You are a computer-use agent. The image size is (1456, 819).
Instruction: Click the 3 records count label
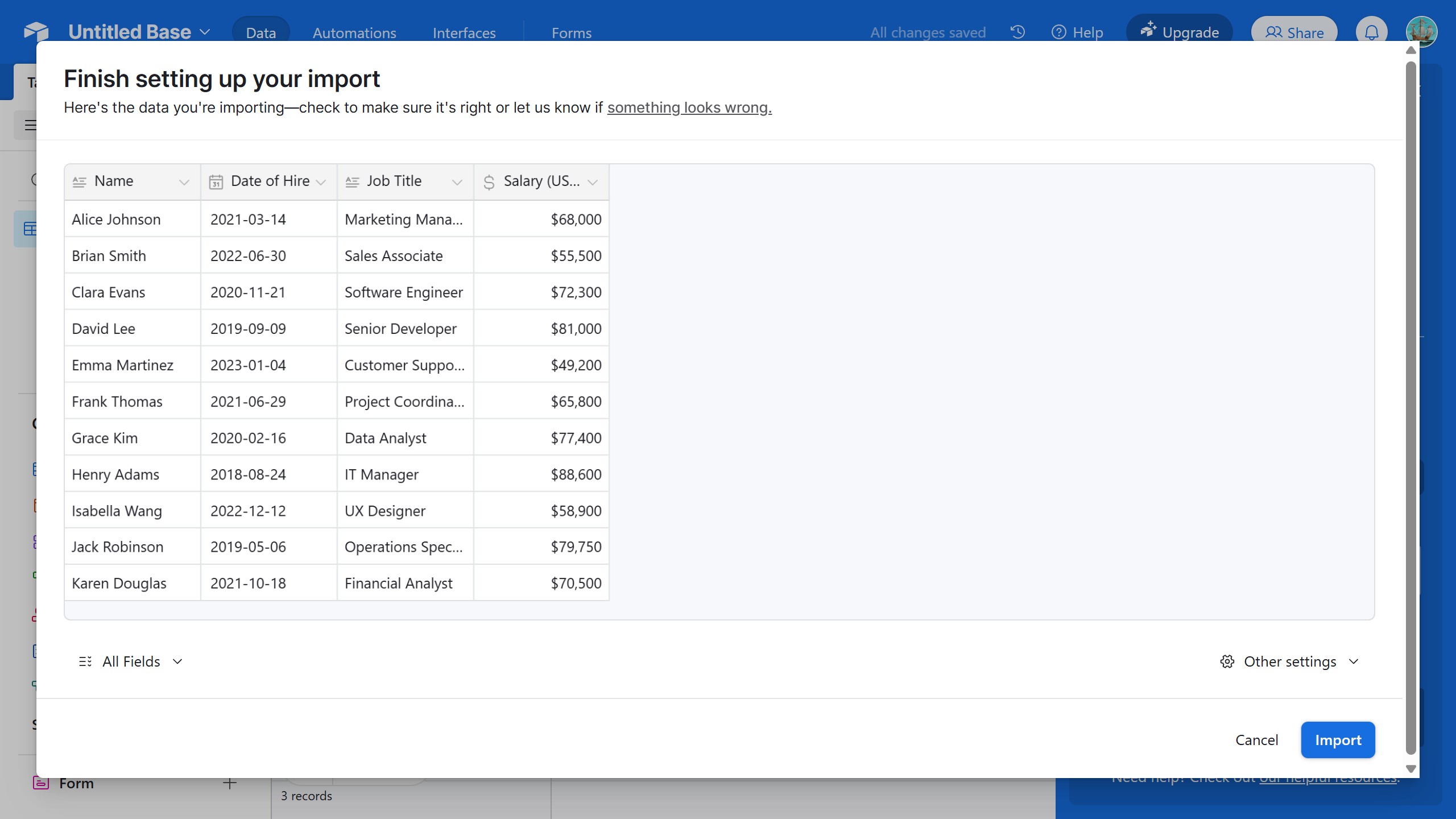307,796
